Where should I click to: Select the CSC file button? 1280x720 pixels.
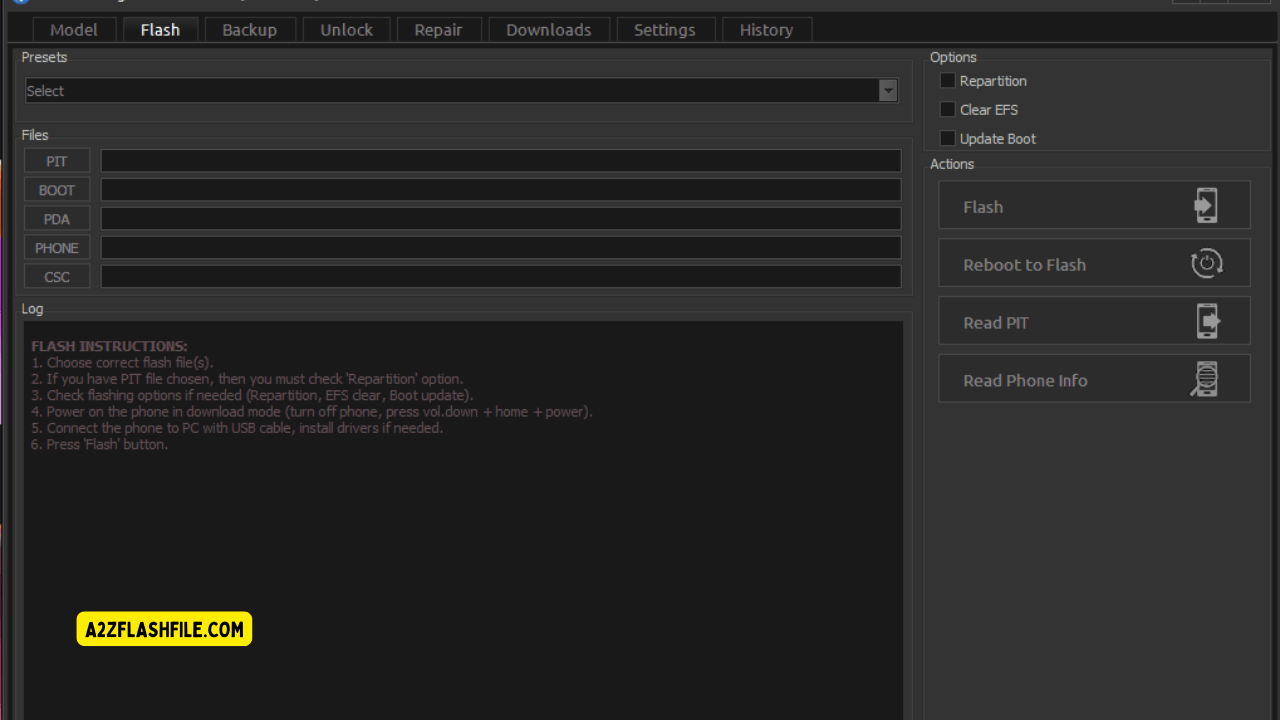(x=56, y=276)
